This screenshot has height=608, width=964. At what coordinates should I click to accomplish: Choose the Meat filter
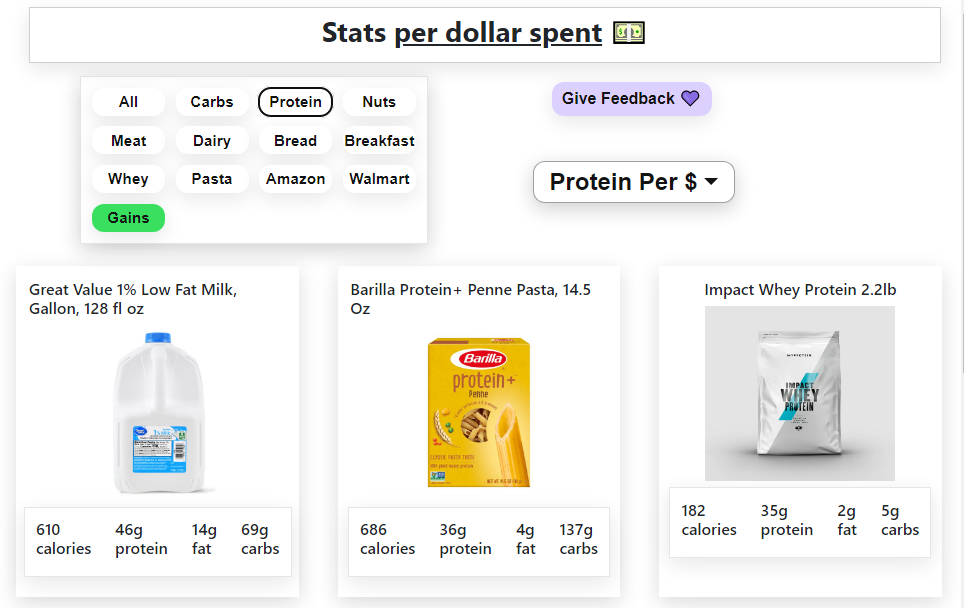(128, 141)
